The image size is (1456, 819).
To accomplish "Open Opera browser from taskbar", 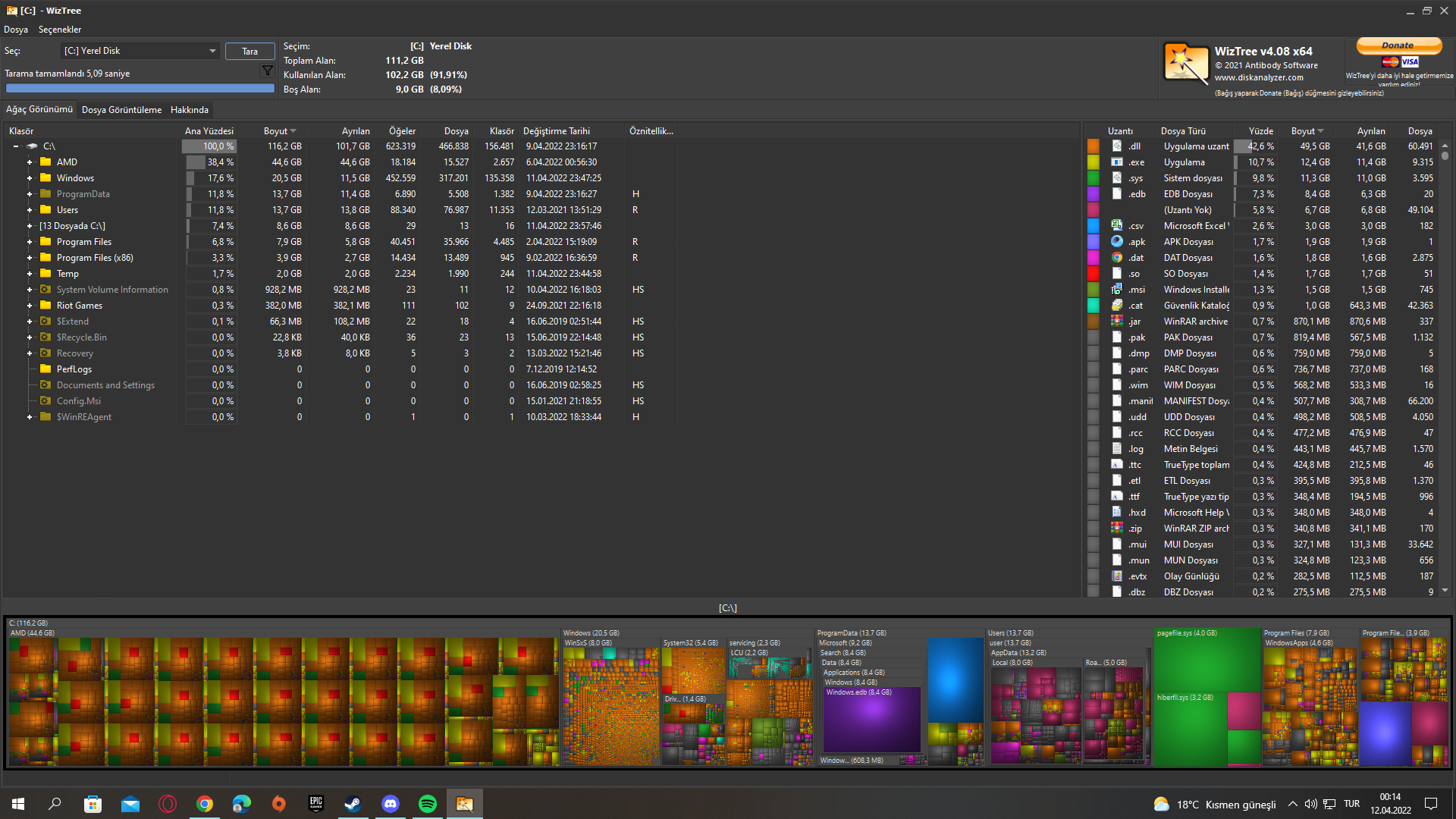I will pyautogui.click(x=168, y=804).
